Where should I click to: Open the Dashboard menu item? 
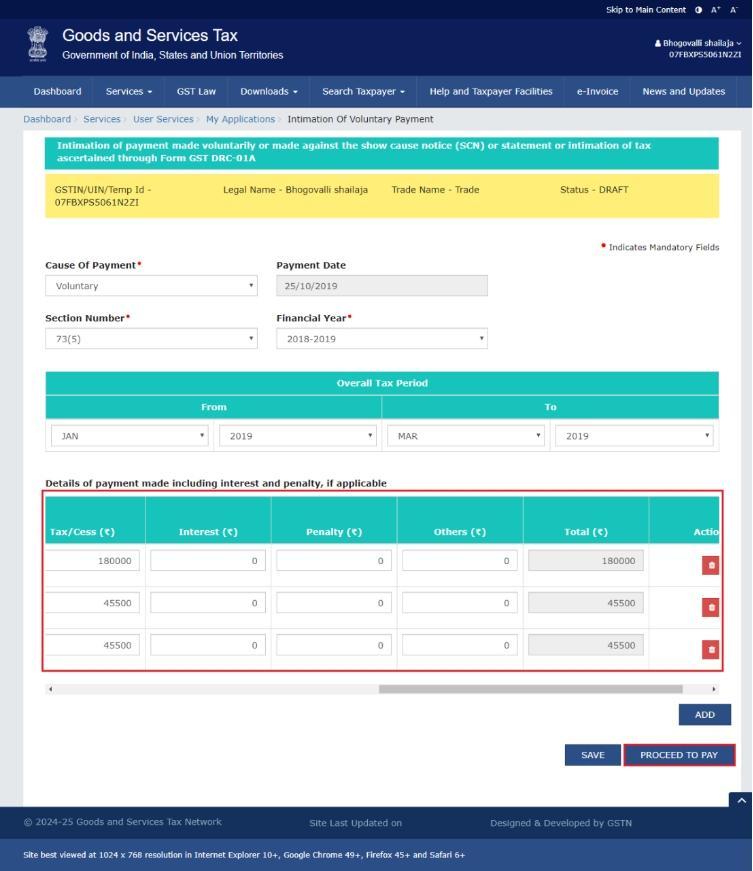[57, 92]
